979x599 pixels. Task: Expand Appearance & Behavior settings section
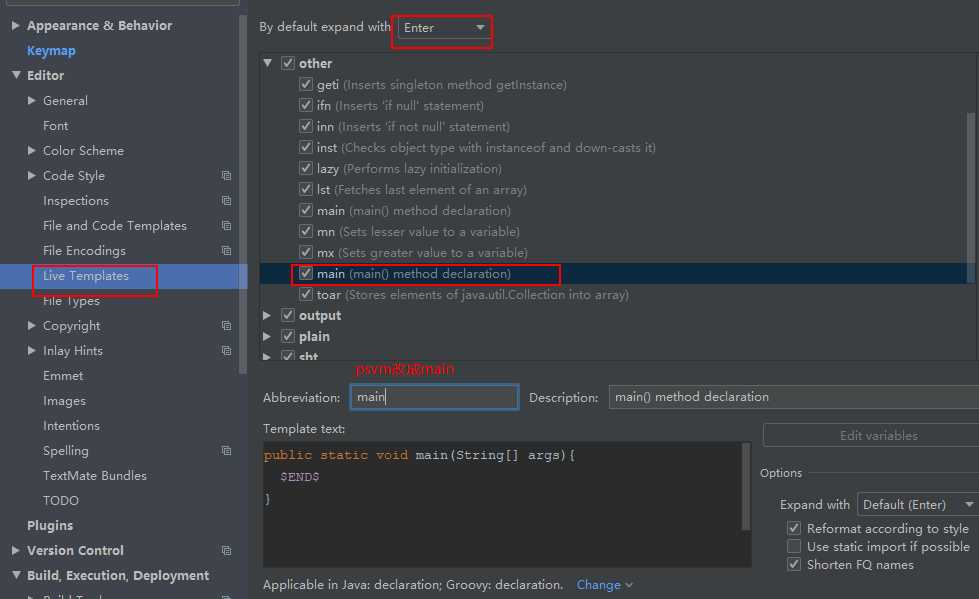(x=16, y=26)
